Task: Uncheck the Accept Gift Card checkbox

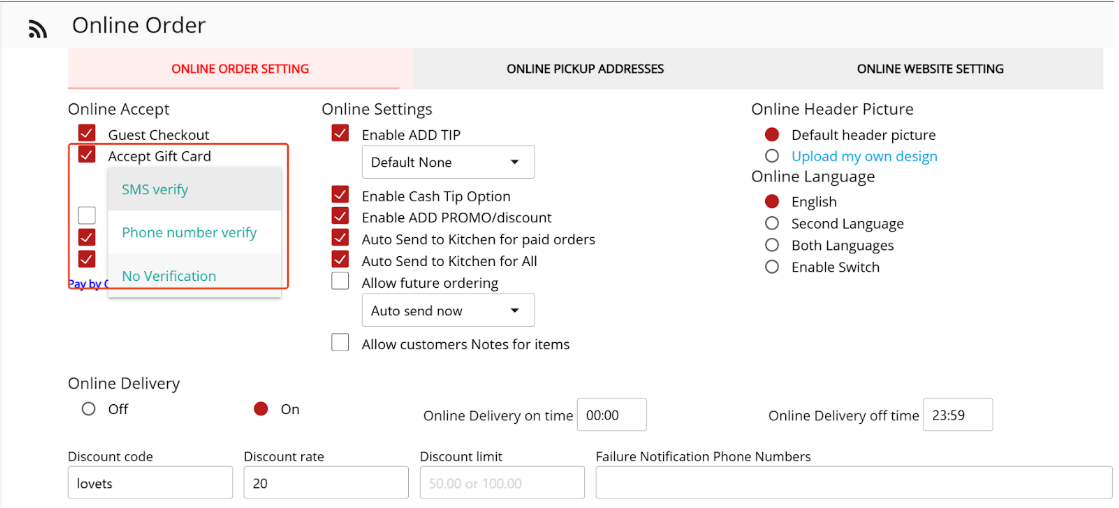Action: (x=87, y=155)
